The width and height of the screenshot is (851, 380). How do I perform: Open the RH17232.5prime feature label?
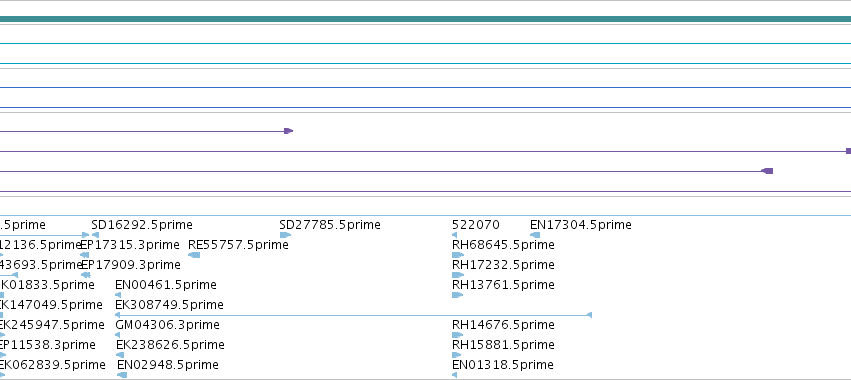pyautogui.click(x=503, y=265)
